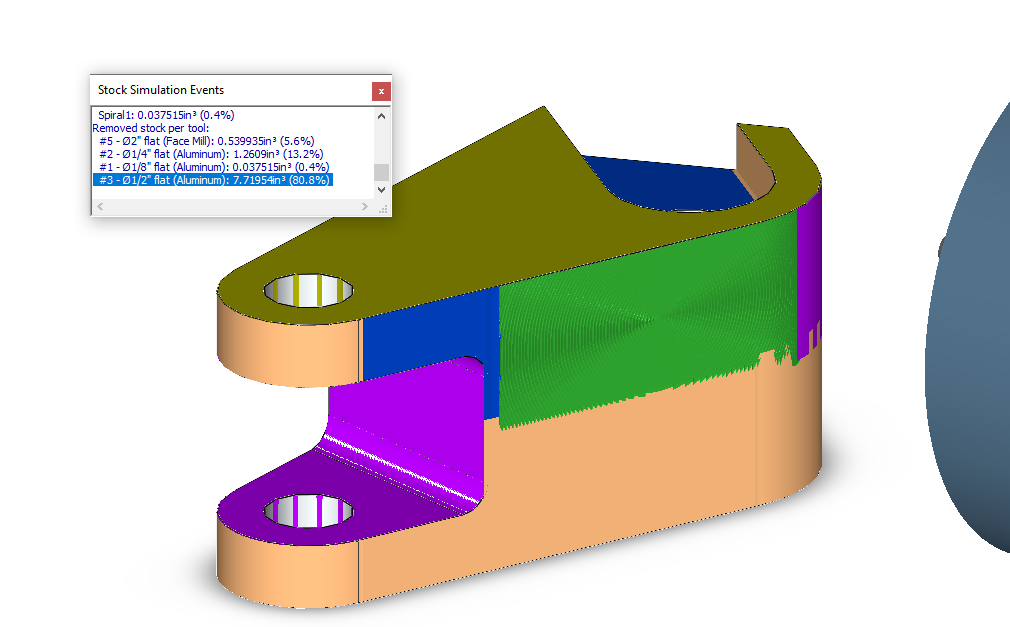Click the lower lug hole on the purple face
Image resolution: width=1010 pixels, height=627 pixels.
coord(309,511)
